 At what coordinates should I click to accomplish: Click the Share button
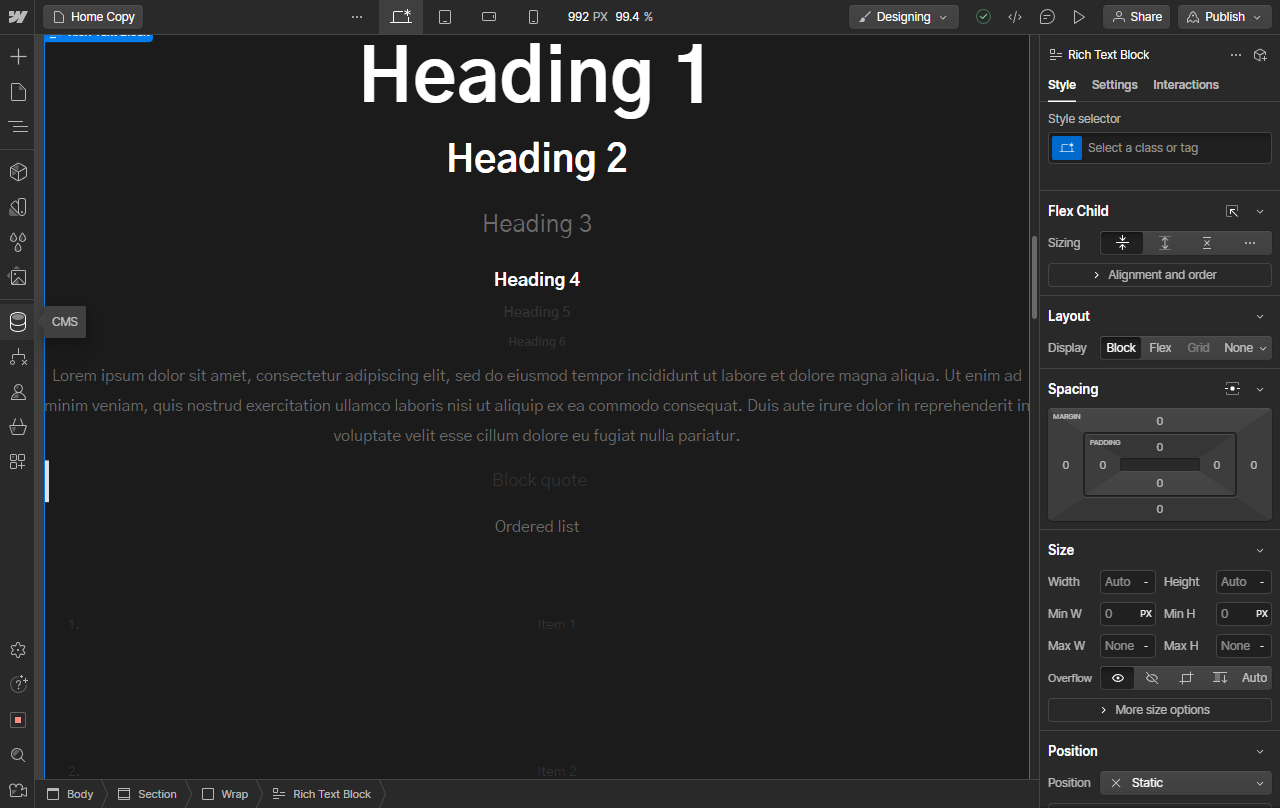coord(1136,17)
